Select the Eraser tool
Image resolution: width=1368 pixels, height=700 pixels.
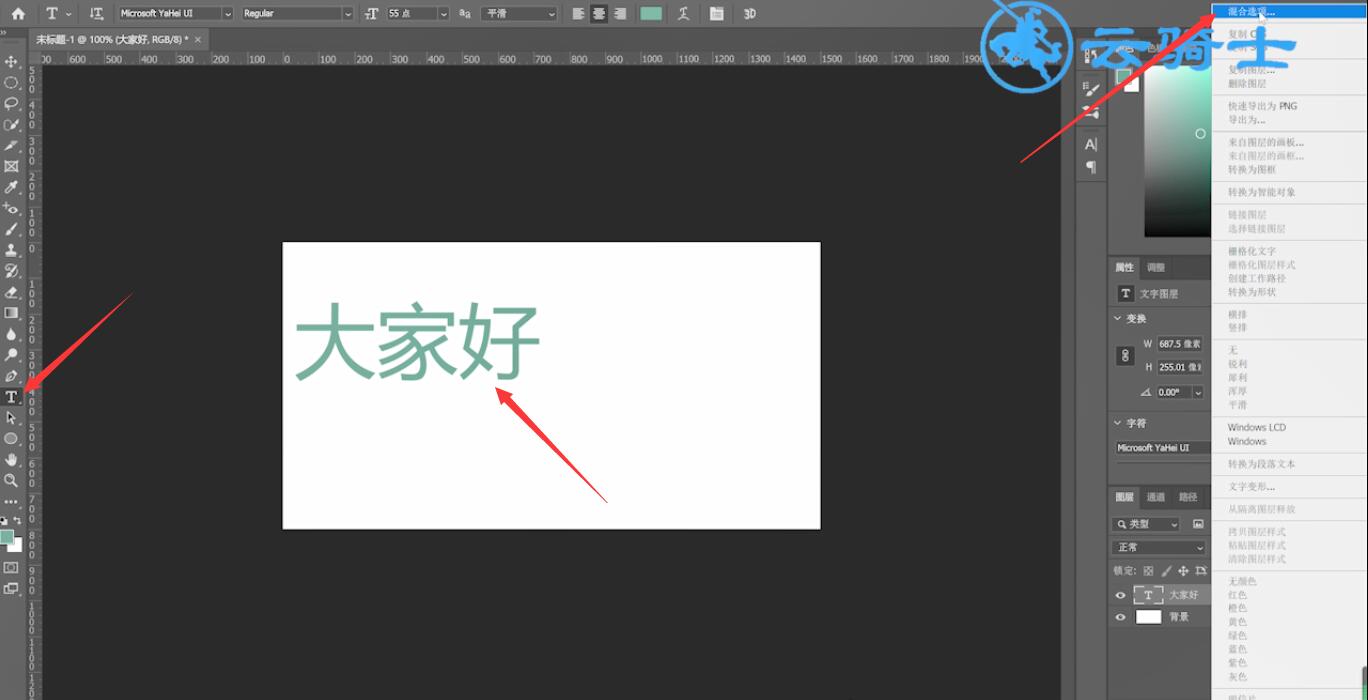[12, 292]
